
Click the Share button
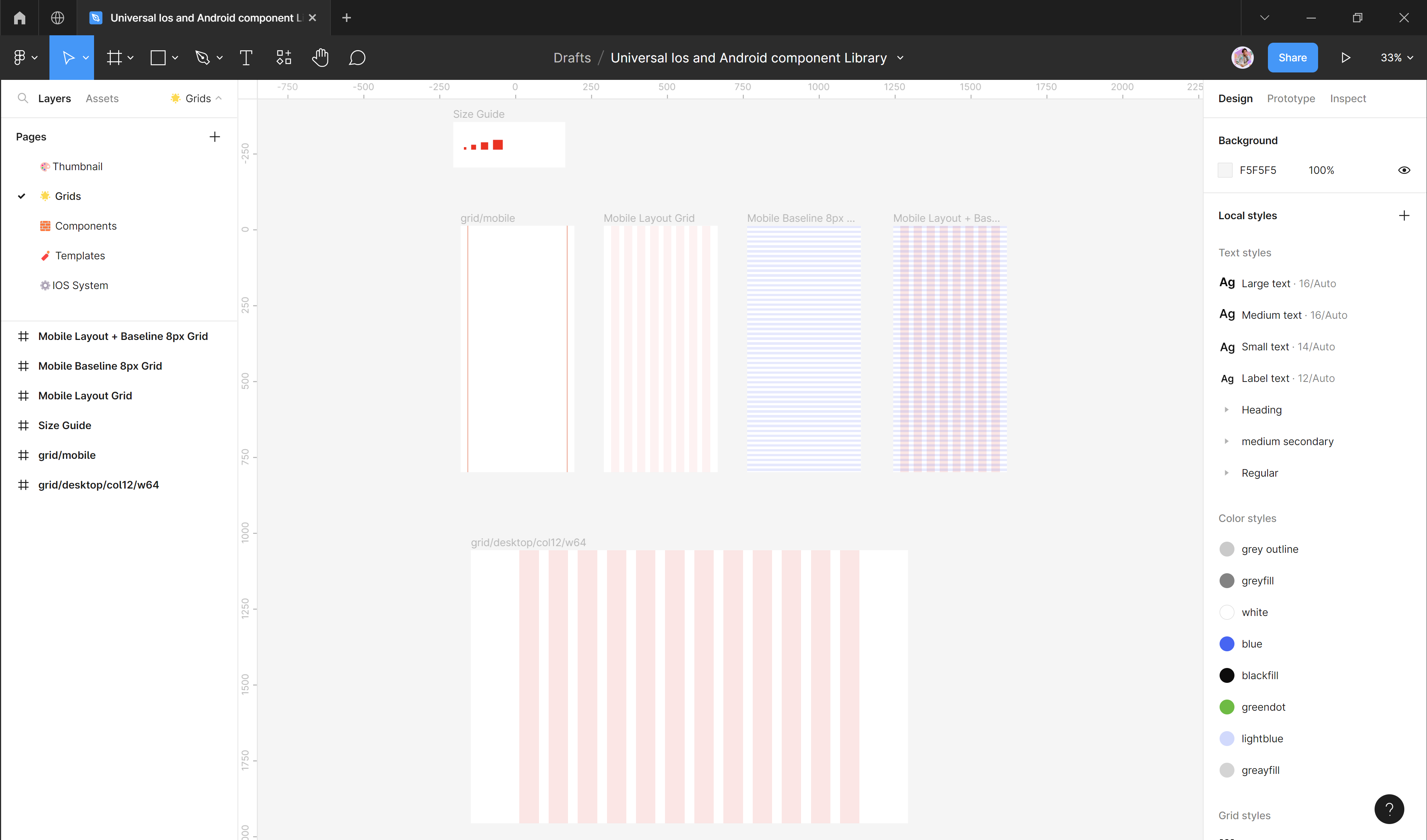pyautogui.click(x=1292, y=58)
